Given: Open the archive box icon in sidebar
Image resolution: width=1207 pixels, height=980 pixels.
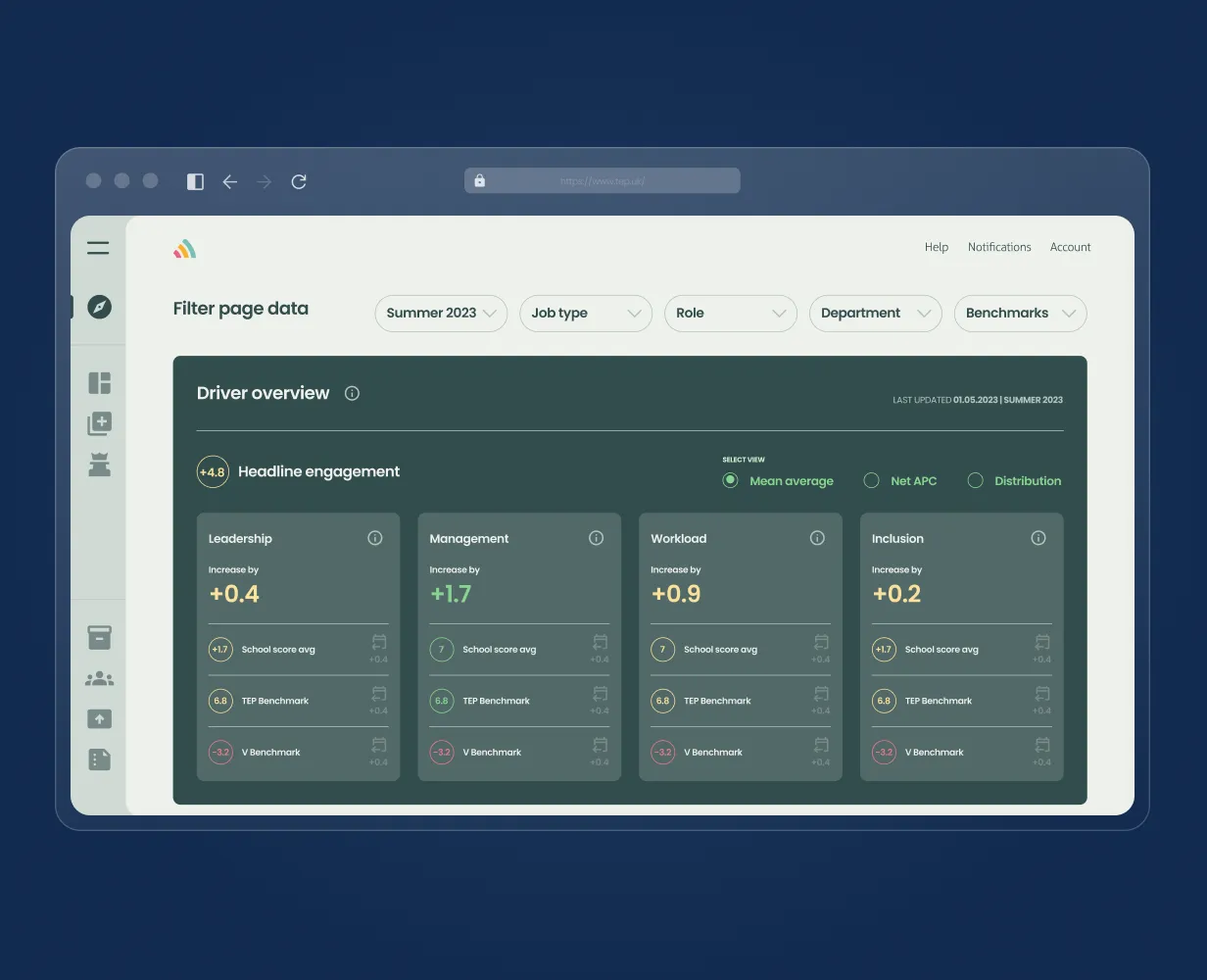Looking at the screenshot, I should [98, 637].
